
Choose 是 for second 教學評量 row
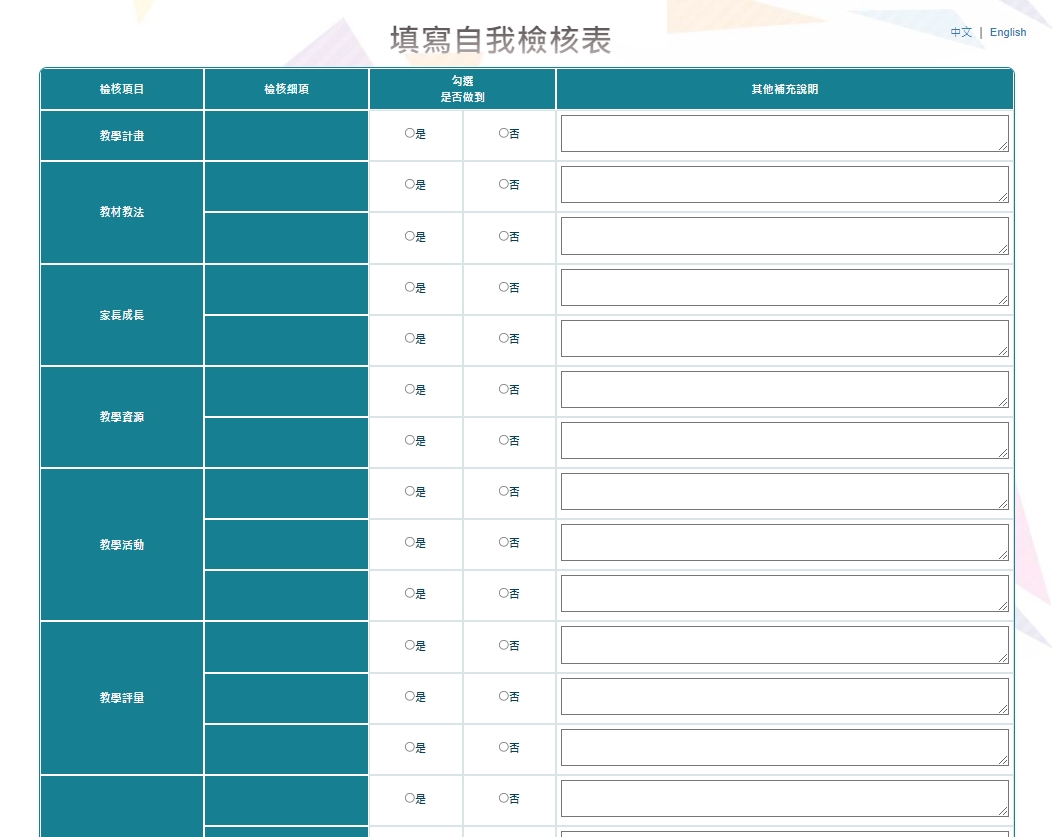pos(409,695)
